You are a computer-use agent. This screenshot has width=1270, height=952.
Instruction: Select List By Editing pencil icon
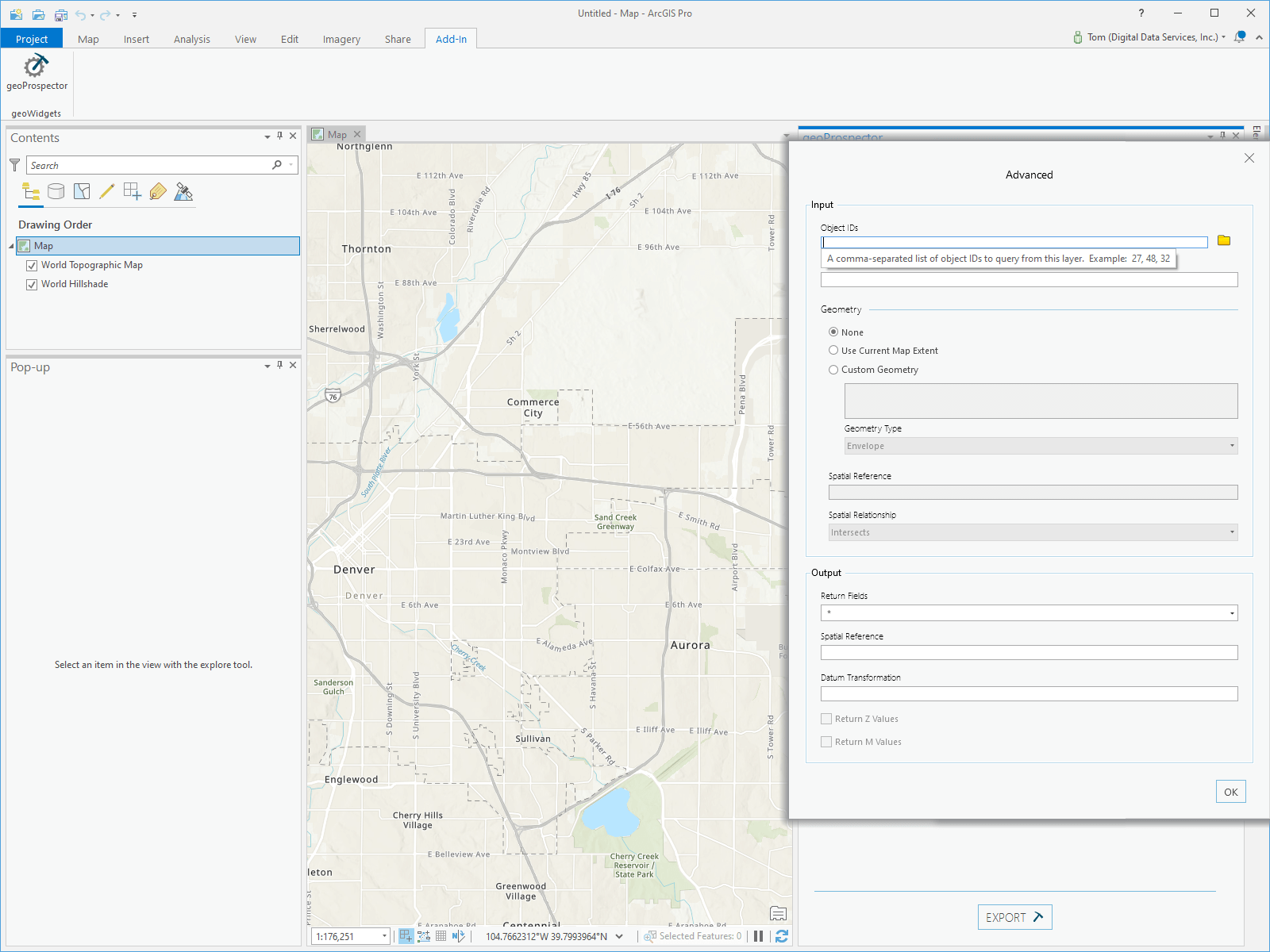pyautogui.click(x=106, y=191)
